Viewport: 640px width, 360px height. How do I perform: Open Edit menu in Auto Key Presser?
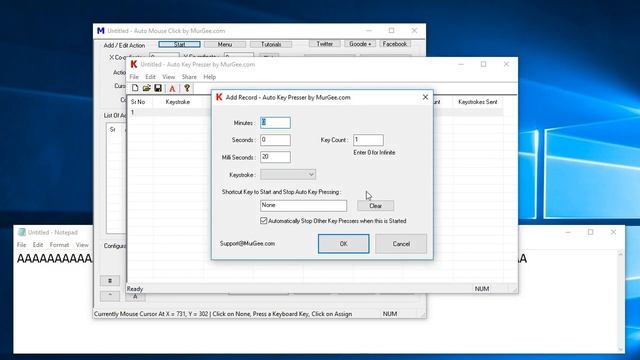coord(150,77)
